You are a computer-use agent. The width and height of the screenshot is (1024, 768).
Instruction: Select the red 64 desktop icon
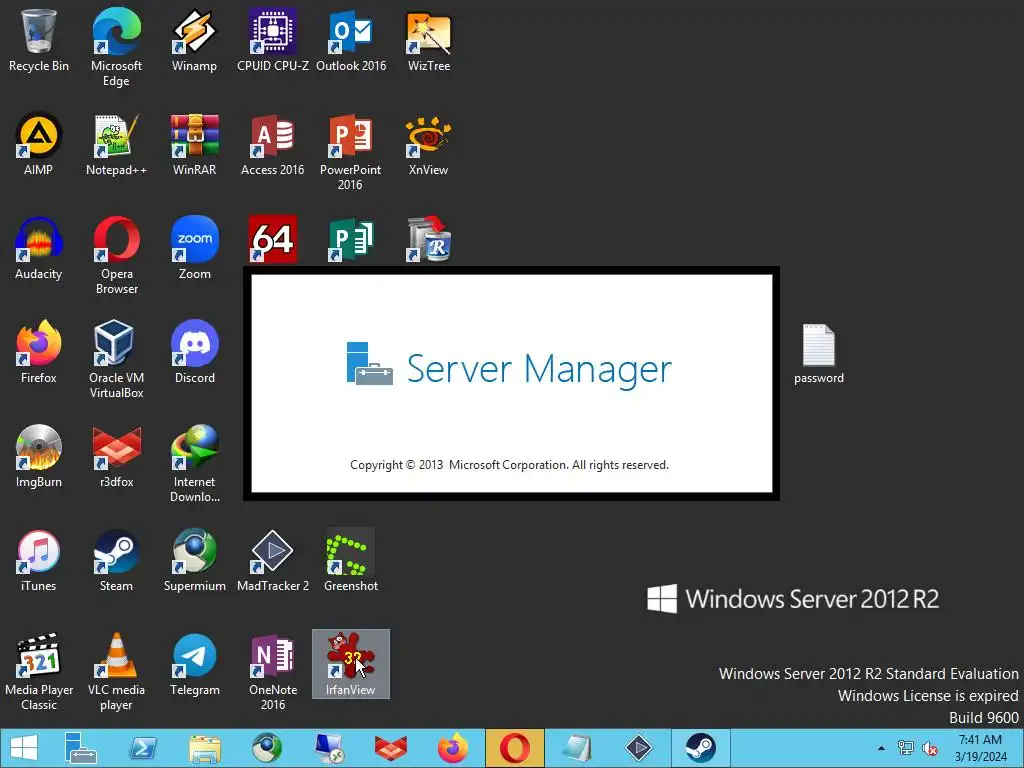[x=272, y=239]
